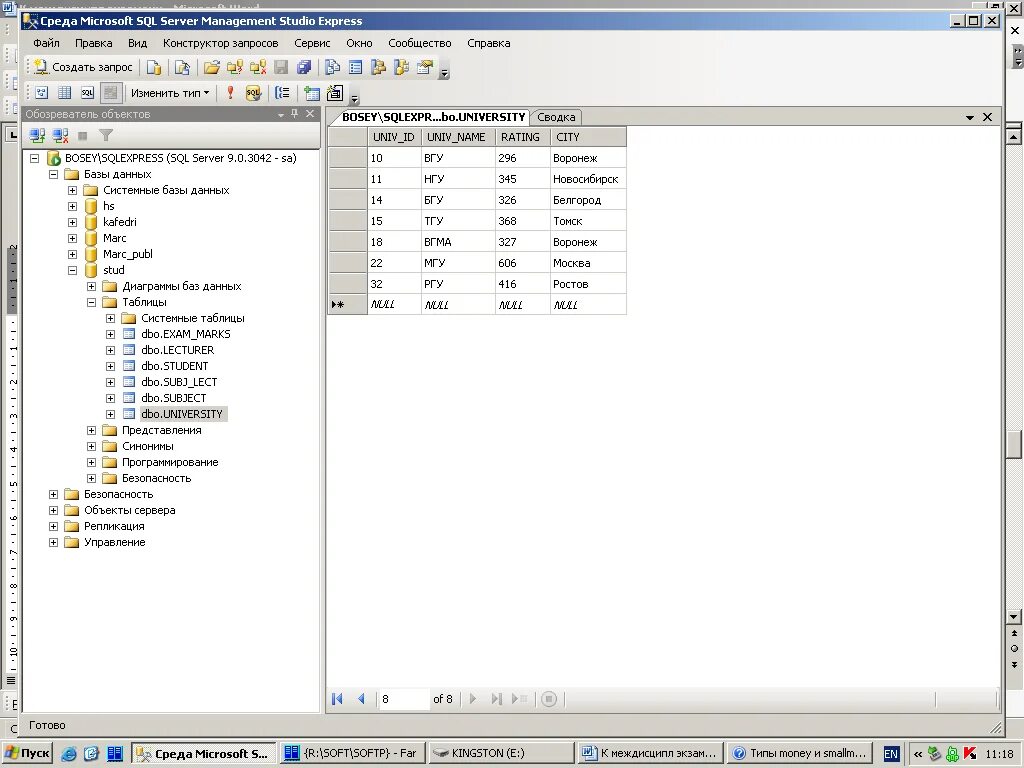Image resolution: width=1024 pixels, height=768 pixels.
Task: Expand the Представления folder node
Action: 91,430
